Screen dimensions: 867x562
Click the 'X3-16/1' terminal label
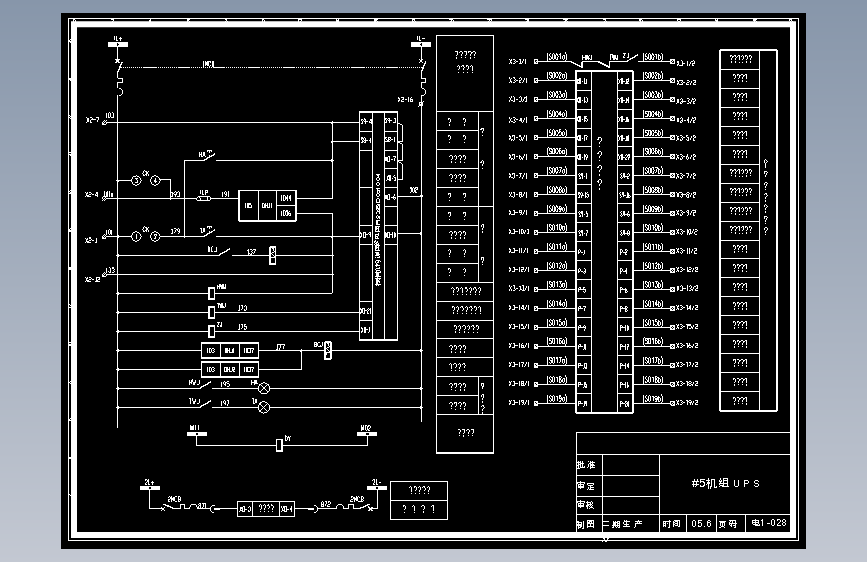[519, 345]
